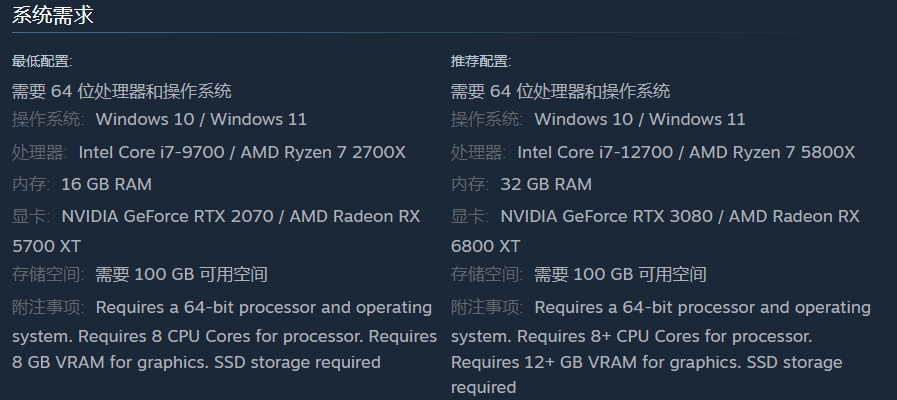Click the 32 GB RAM memory entry

(546, 184)
